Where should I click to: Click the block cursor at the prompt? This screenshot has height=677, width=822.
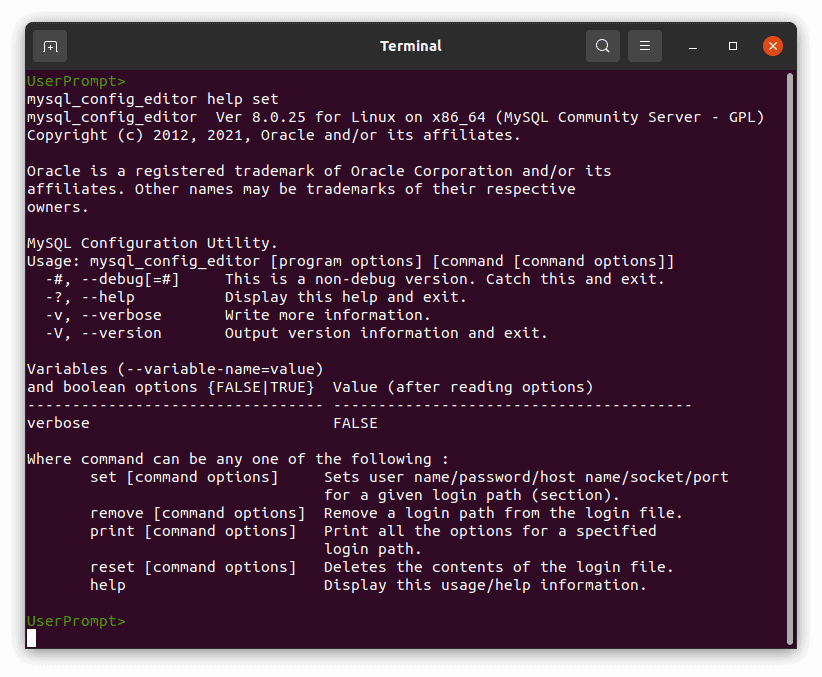tap(31, 638)
